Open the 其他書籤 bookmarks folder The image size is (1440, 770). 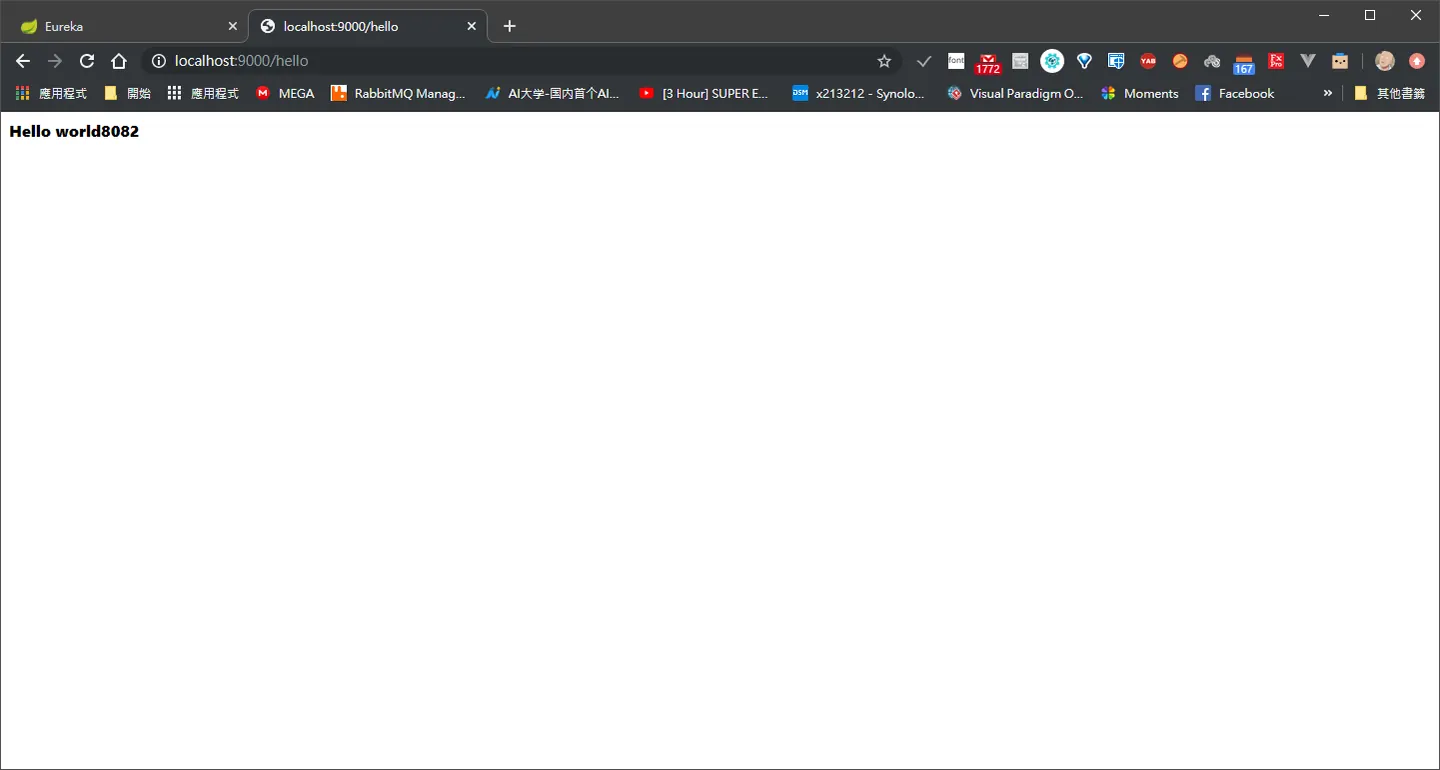[1389, 93]
